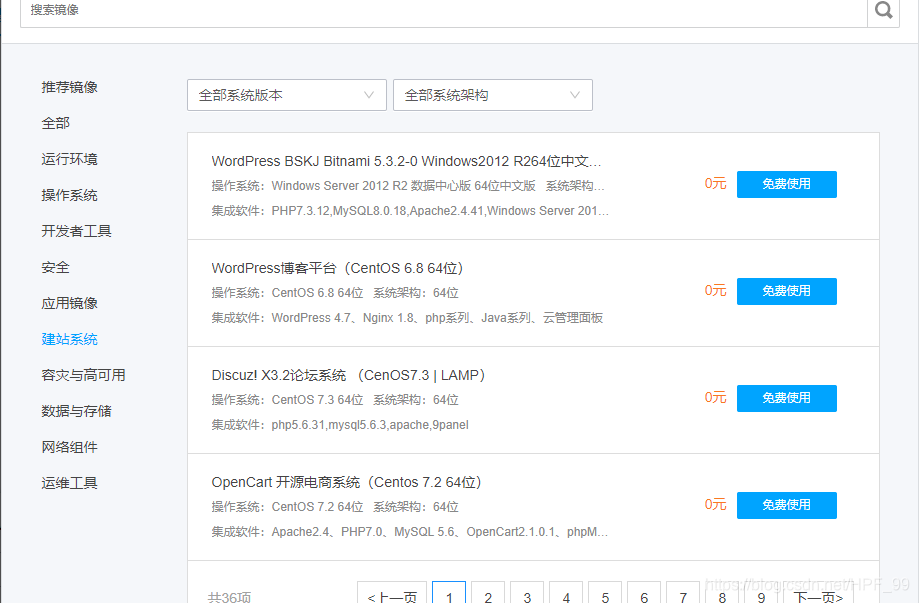The image size is (919, 603).
Task: Select 开发者工具 category
Action: pyautogui.click(x=76, y=231)
